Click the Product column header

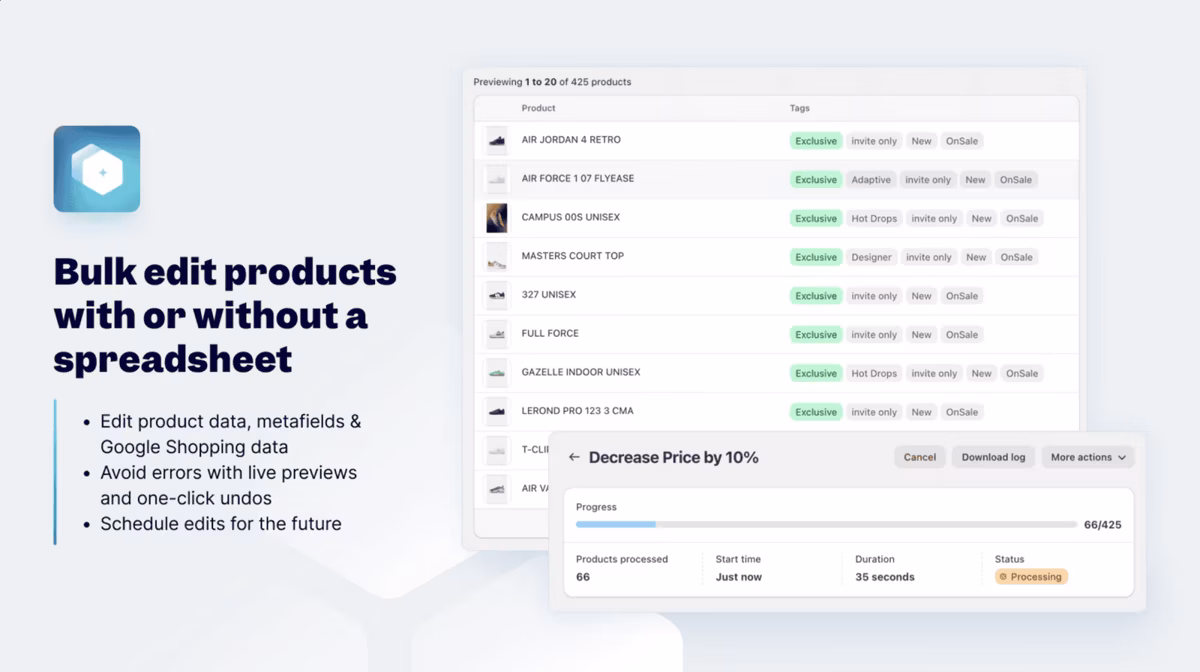click(538, 108)
